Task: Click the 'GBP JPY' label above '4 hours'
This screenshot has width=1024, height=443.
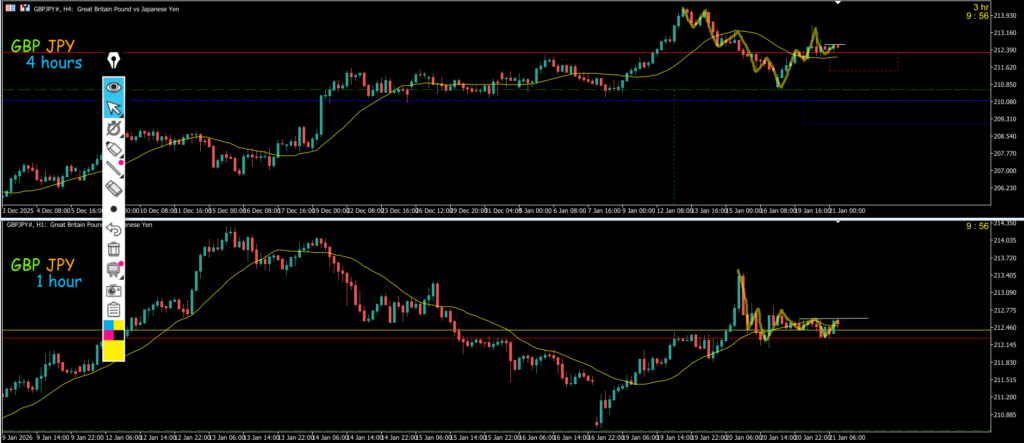Action: [x=43, y=46]
